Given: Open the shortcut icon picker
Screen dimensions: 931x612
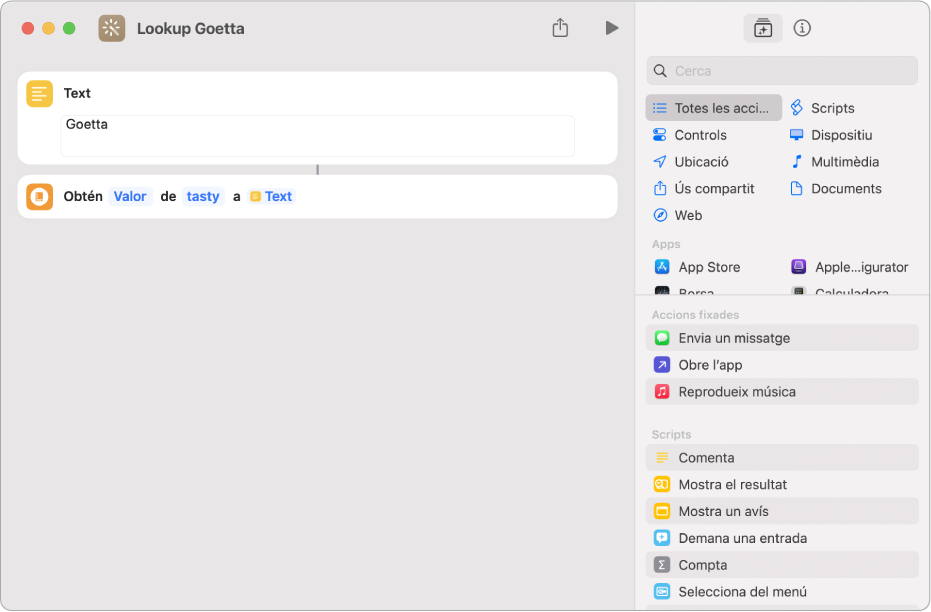Looking at the screenshot, I should (x=112, y=28).
